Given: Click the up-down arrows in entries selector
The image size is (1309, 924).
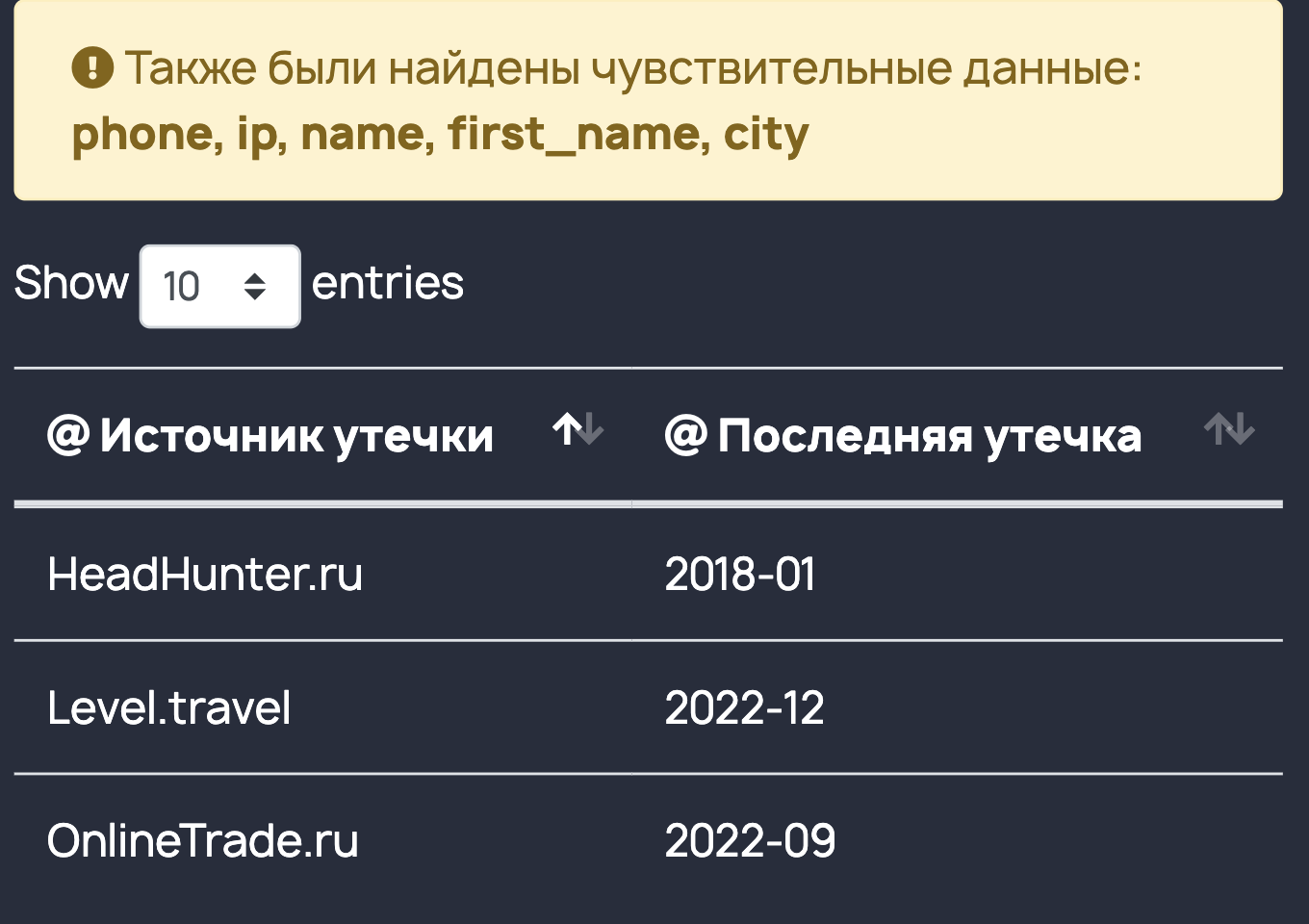Looking at the screenshot, I should (255, 286).
